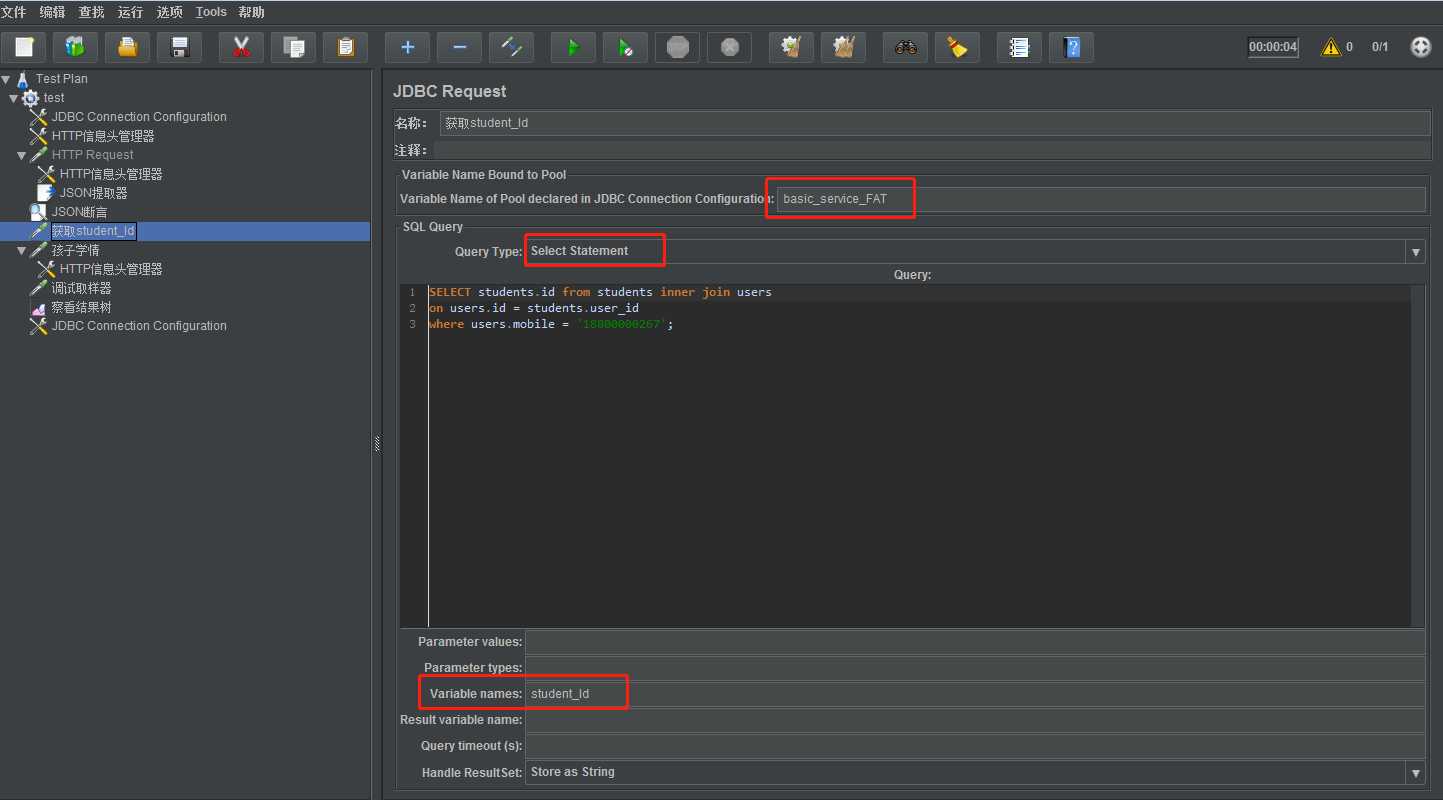1443x800 pixels.
Task: Open the Query Type dropdown
Action: click(1416, 252)
